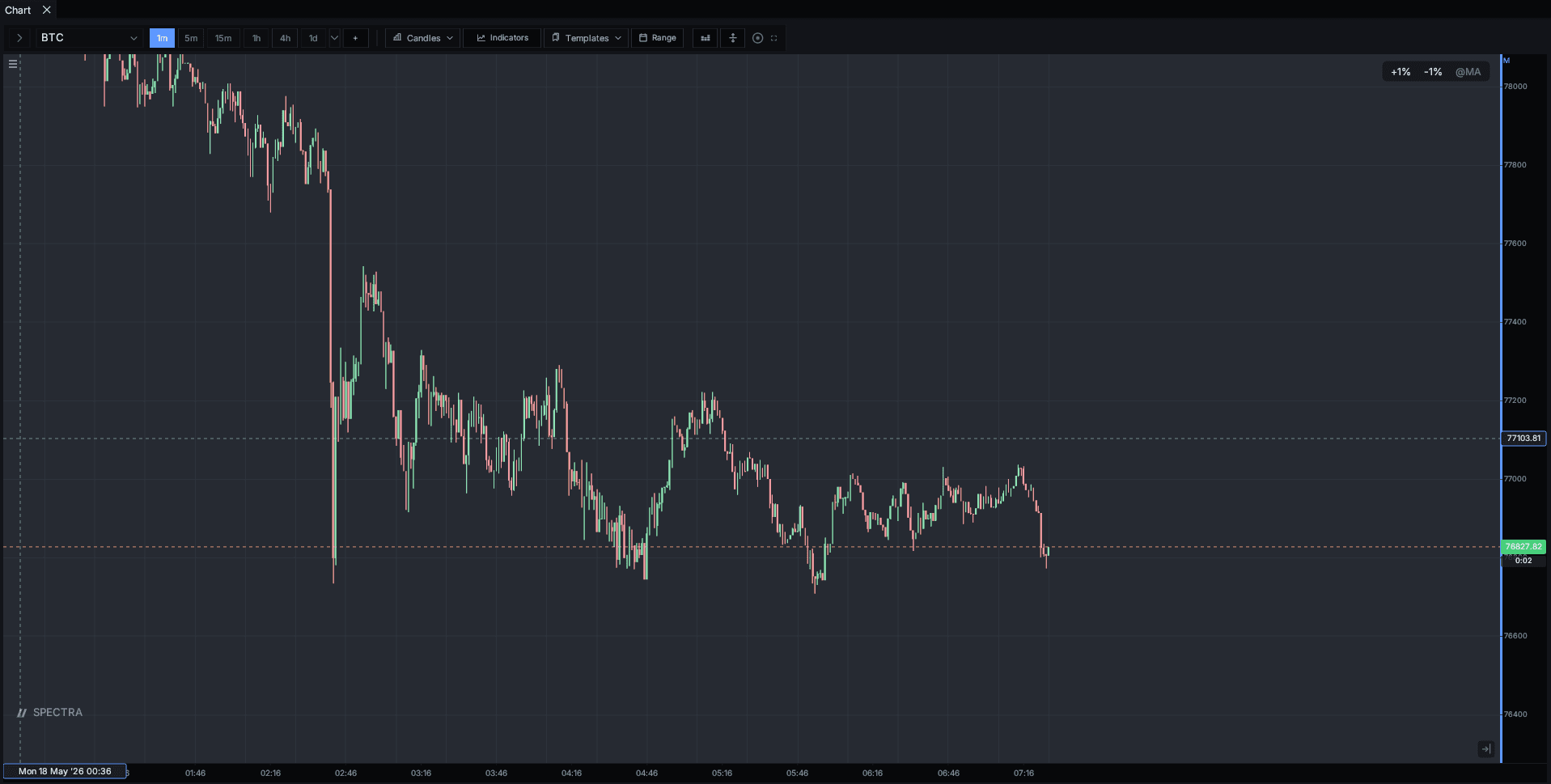Click the vertical auto-fit scale icon
Viewport: 1551px width, 784px height.
[733, 38]
